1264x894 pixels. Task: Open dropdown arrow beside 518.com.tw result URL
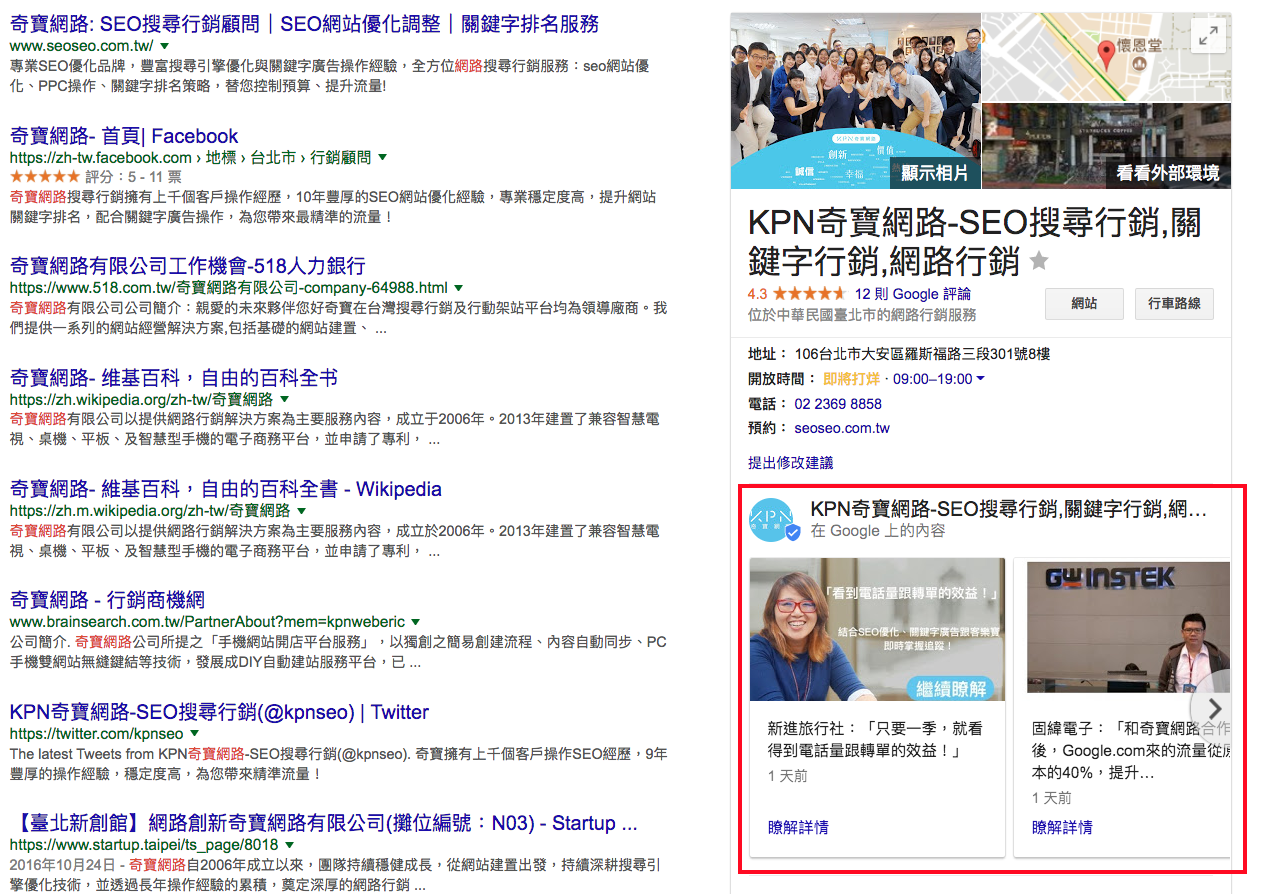pos(459,288)
